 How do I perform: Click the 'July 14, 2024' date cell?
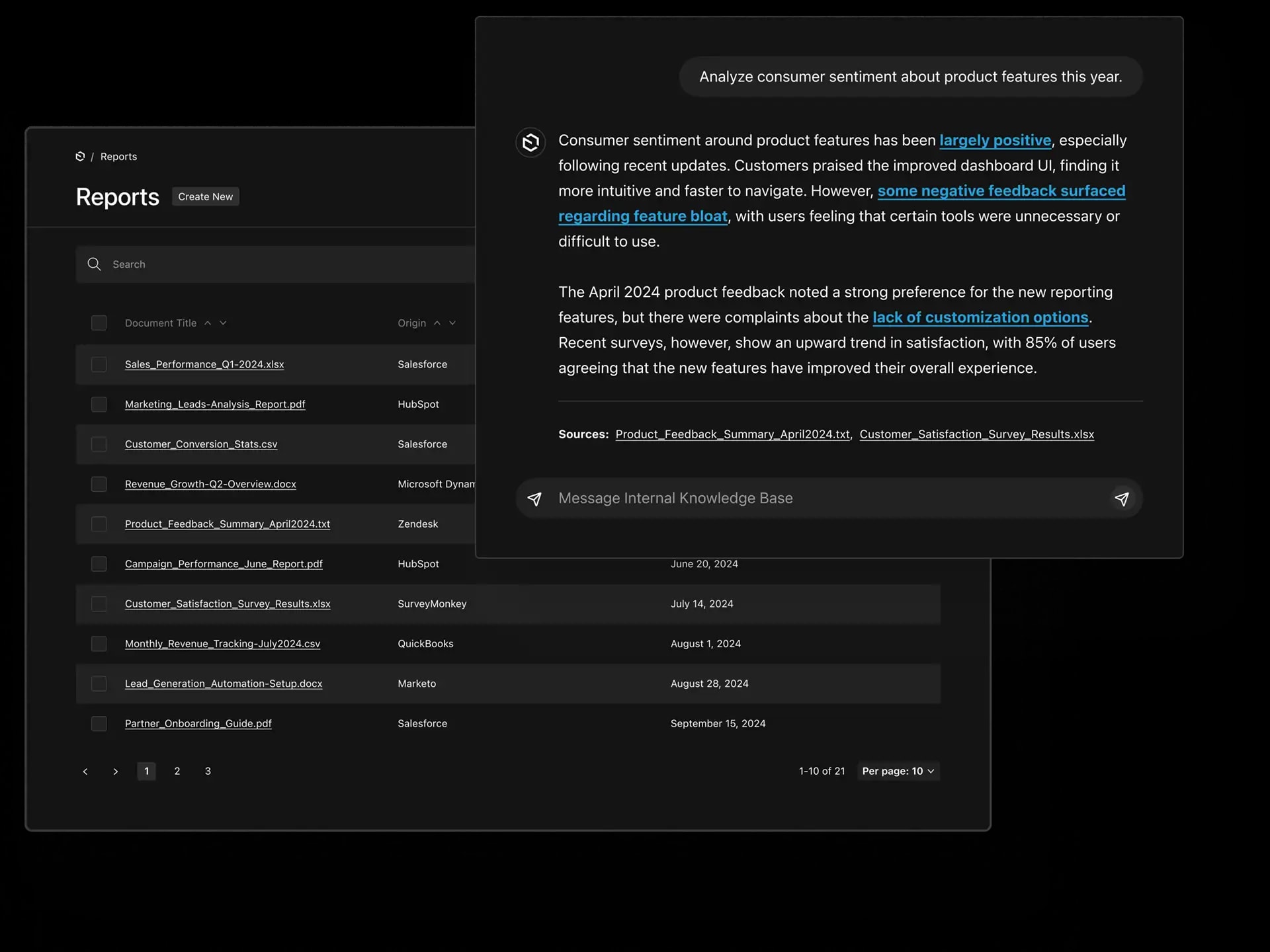[702, 604]
